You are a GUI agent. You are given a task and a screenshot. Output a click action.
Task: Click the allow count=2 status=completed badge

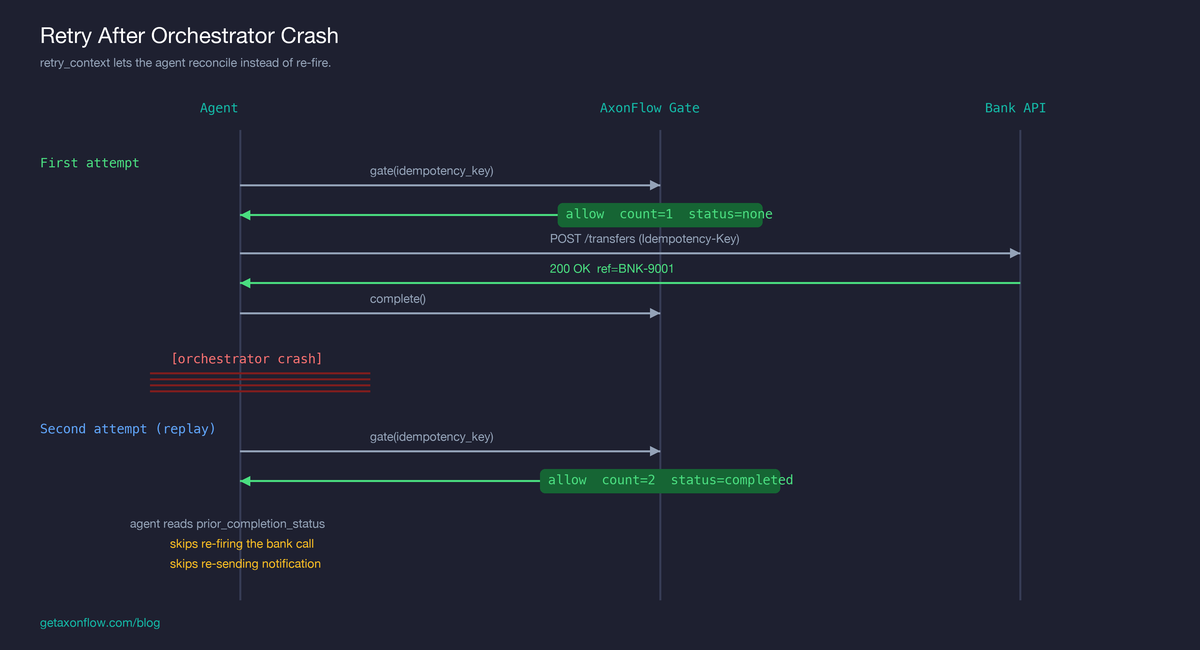pyautogui.click(x=662, y=480)
